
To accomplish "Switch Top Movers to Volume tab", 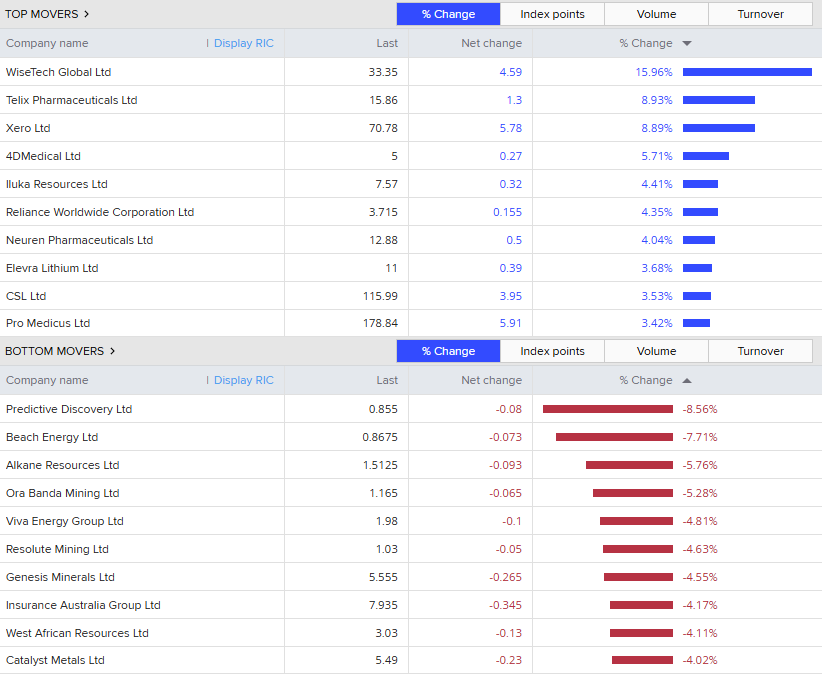I will click(656, 14).
